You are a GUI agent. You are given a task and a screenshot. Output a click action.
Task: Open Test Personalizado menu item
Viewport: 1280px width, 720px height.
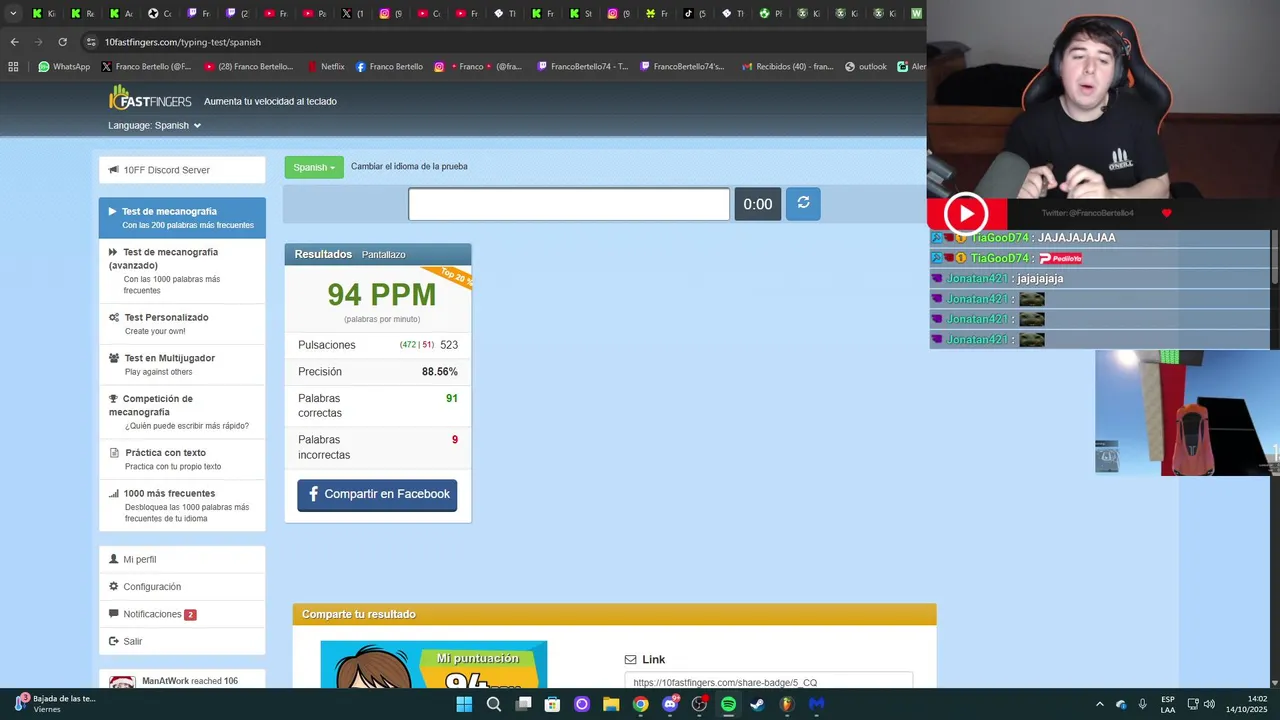click(x=182, y=324)
